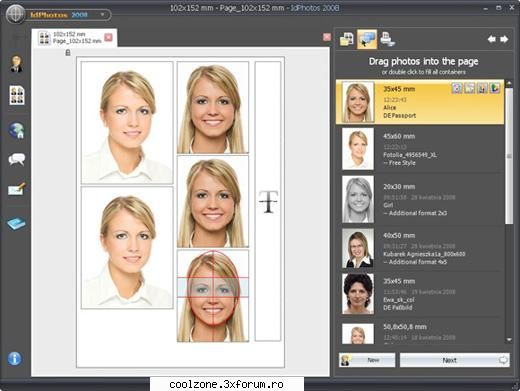Select the grayscale Girl 20x30 thumbnail

pyautogui.click(x=358, y=199)
